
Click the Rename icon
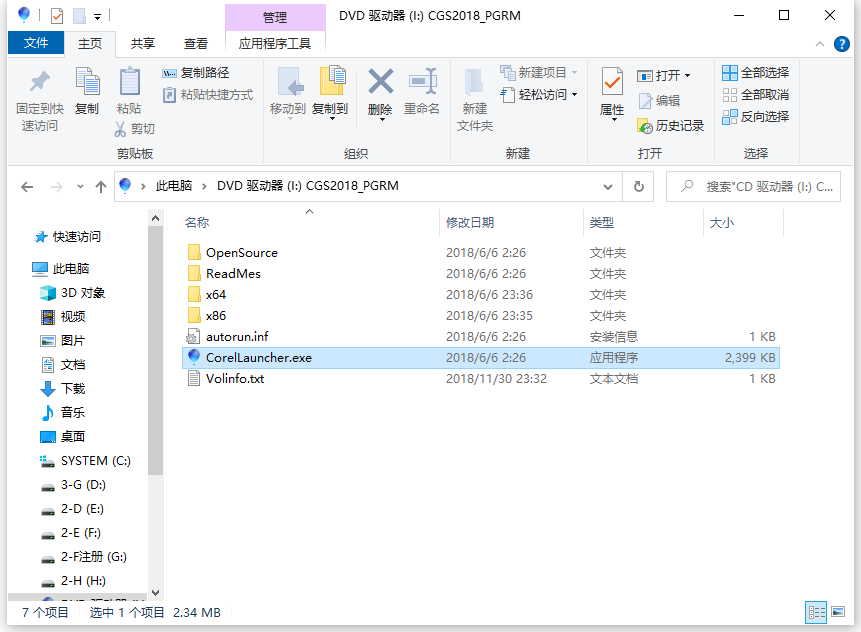422,81
